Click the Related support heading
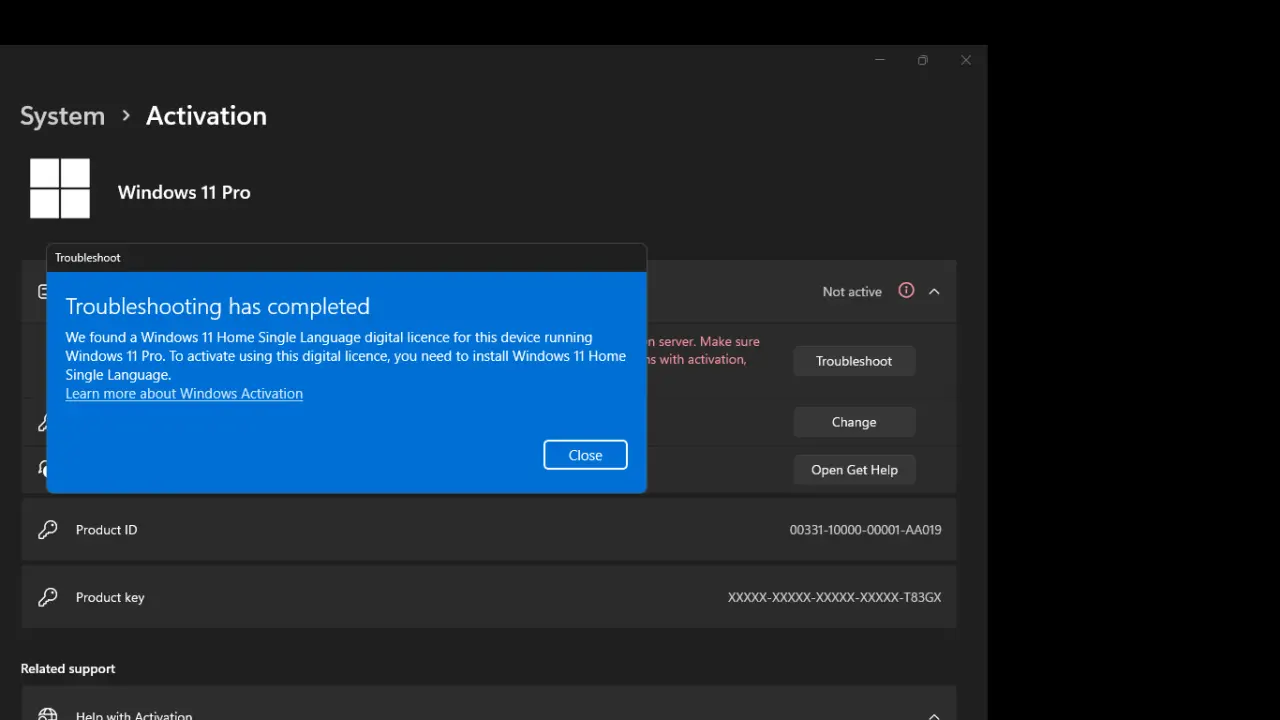Image resolution: width=1280 pixels, height=720 pixels. click(68, 669)
